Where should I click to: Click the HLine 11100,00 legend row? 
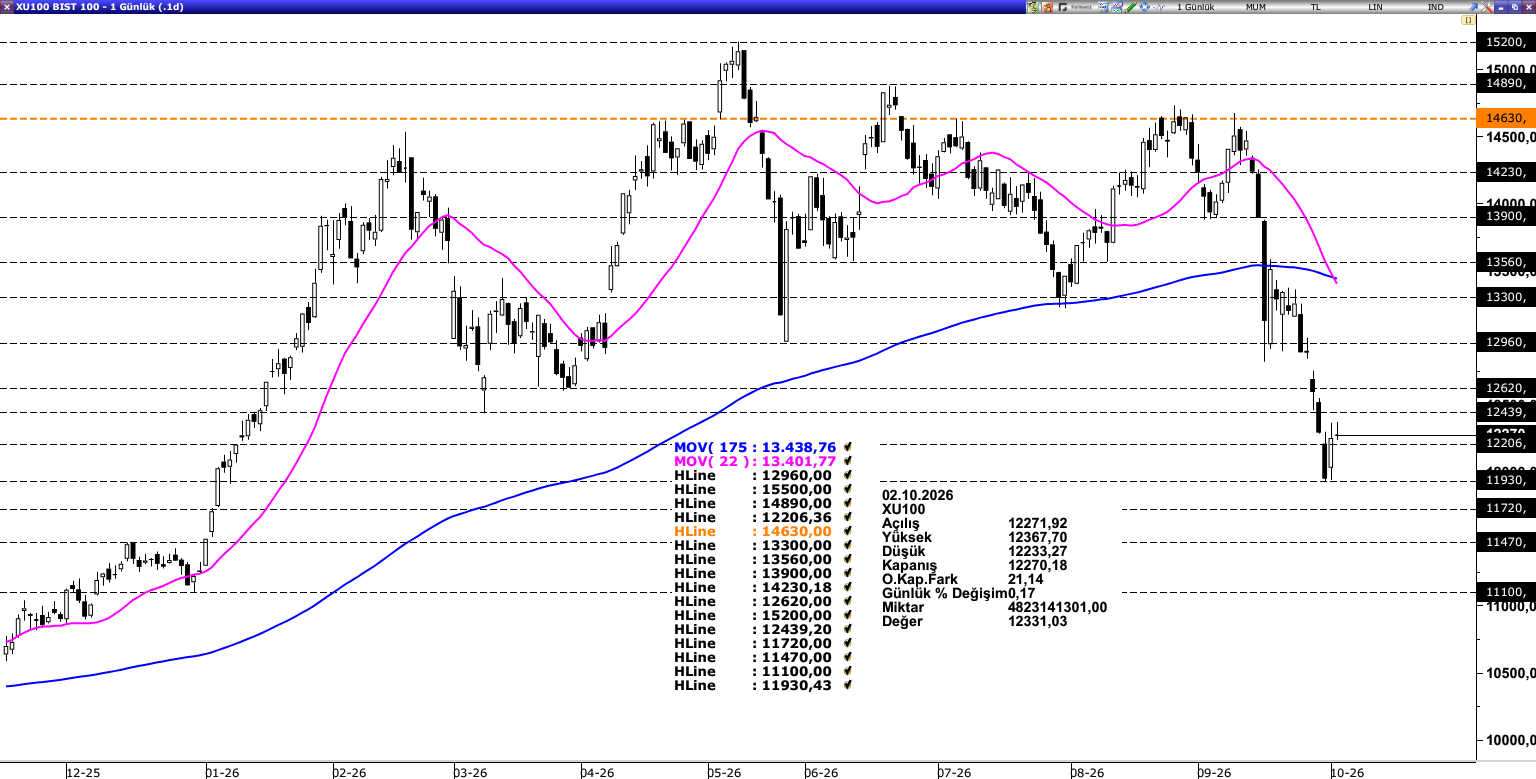pyautogui.click(x=763, y=671)
